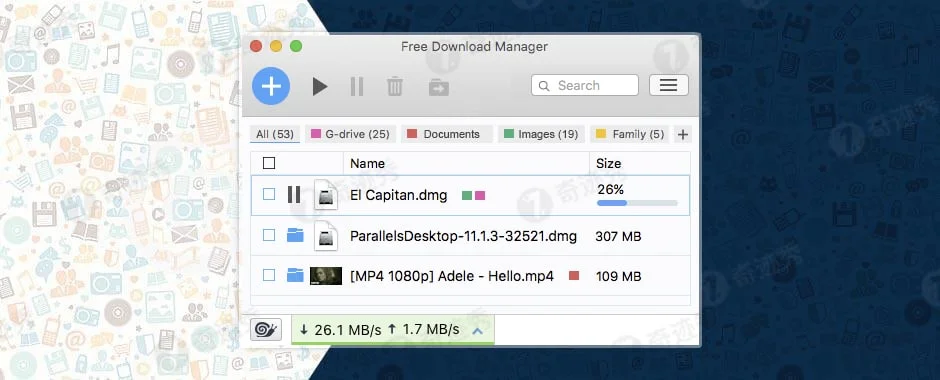Click the ParallelsDesktop dmg disk image file icon
940x380 pixels.
coord(326,236)
